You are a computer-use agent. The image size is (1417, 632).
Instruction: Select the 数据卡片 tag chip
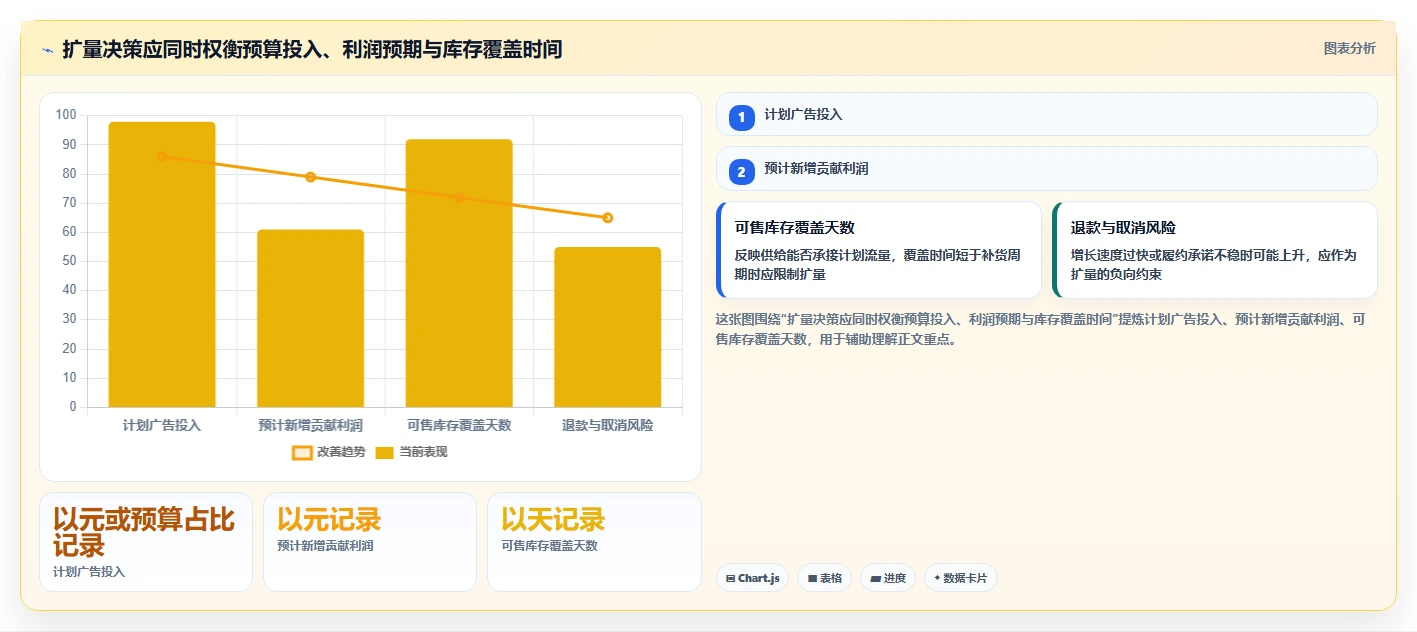961,578
